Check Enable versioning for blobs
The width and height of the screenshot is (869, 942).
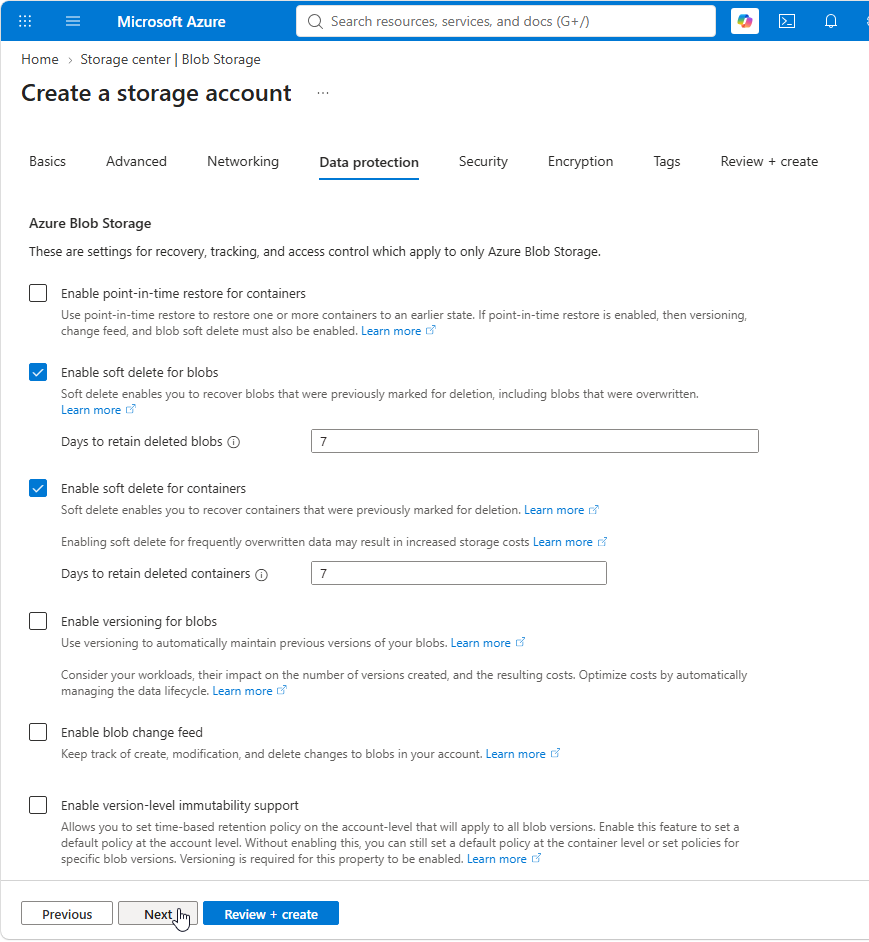[x=38, y=621]
